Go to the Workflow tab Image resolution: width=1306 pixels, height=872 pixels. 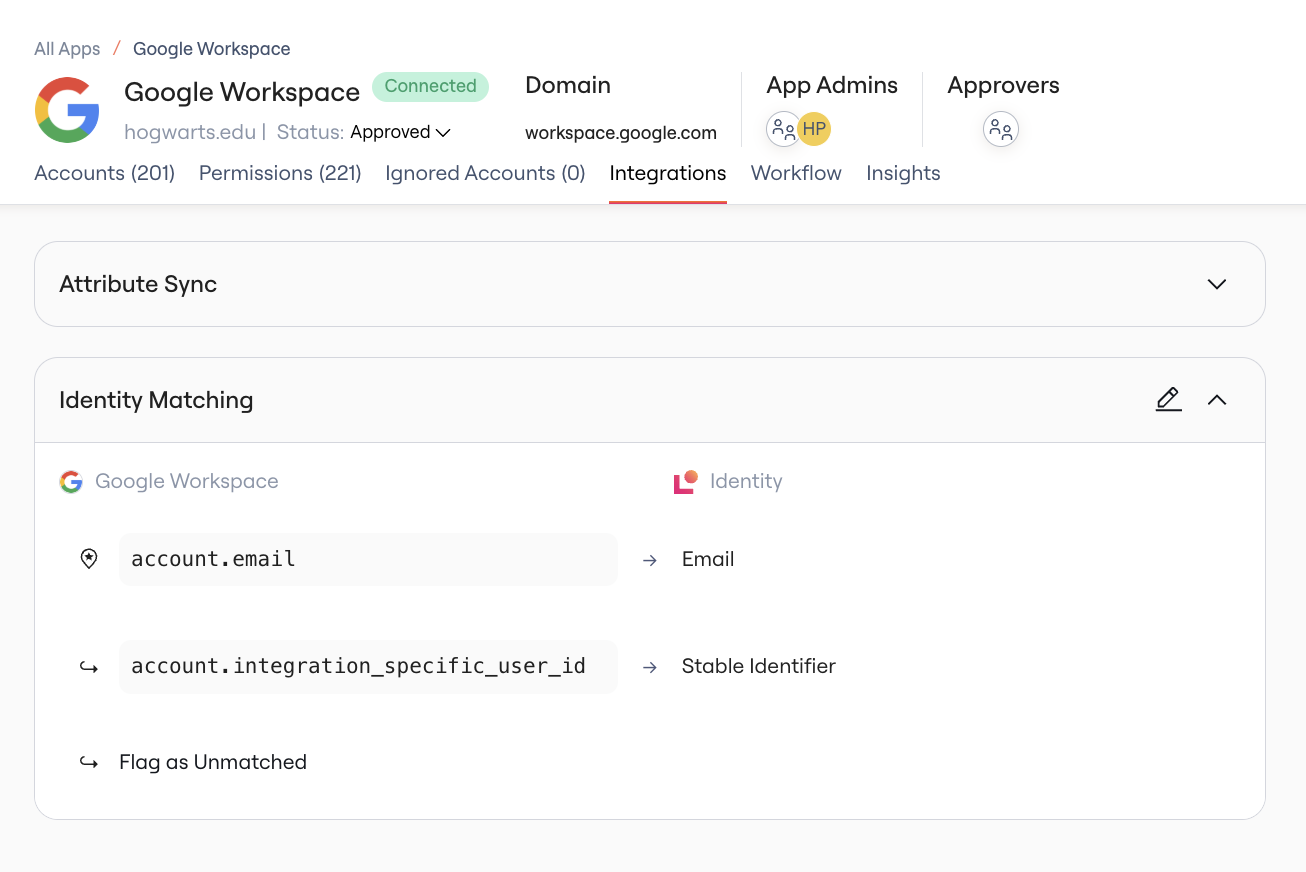tap(796, 173)
